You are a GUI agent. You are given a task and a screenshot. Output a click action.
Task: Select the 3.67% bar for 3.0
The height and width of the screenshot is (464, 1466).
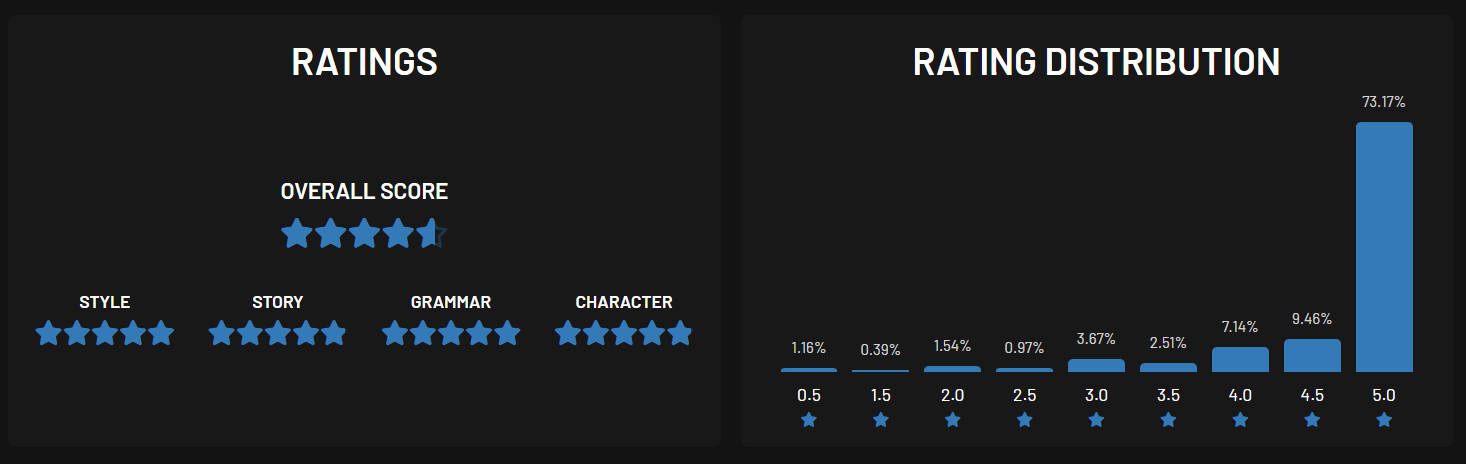[x=1096, y=366]
